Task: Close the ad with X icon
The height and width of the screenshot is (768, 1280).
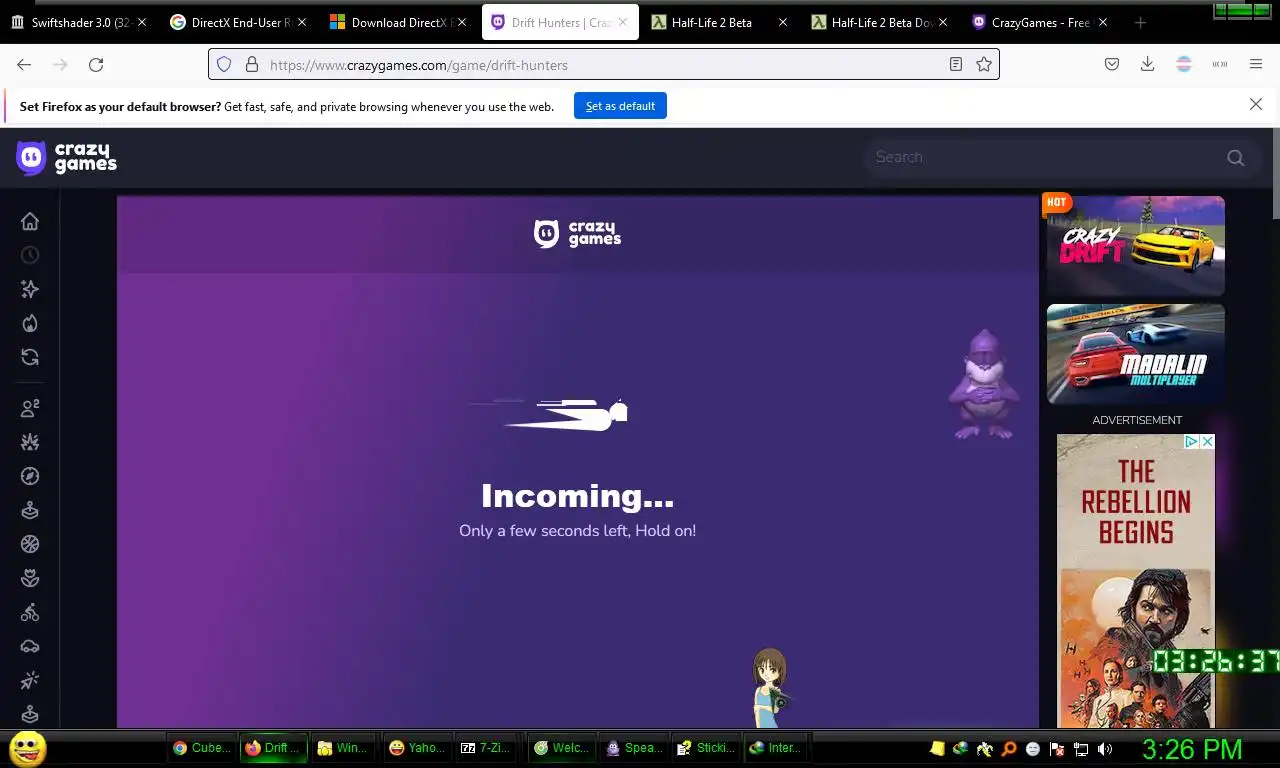Action: (x=1207, y=441)
